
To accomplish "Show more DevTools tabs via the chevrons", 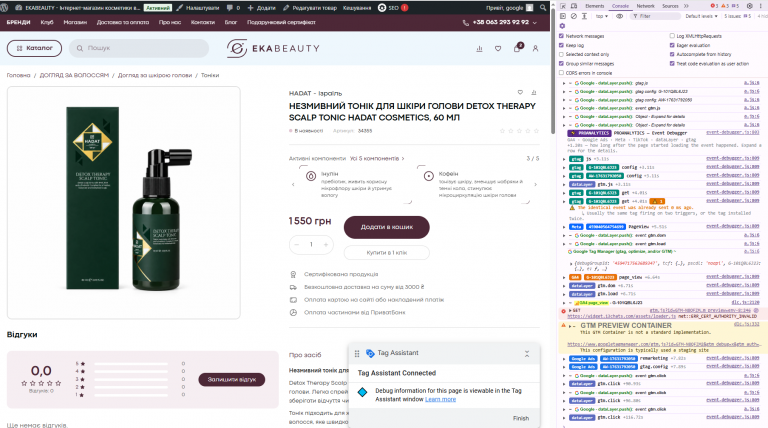I will [686, 6].
